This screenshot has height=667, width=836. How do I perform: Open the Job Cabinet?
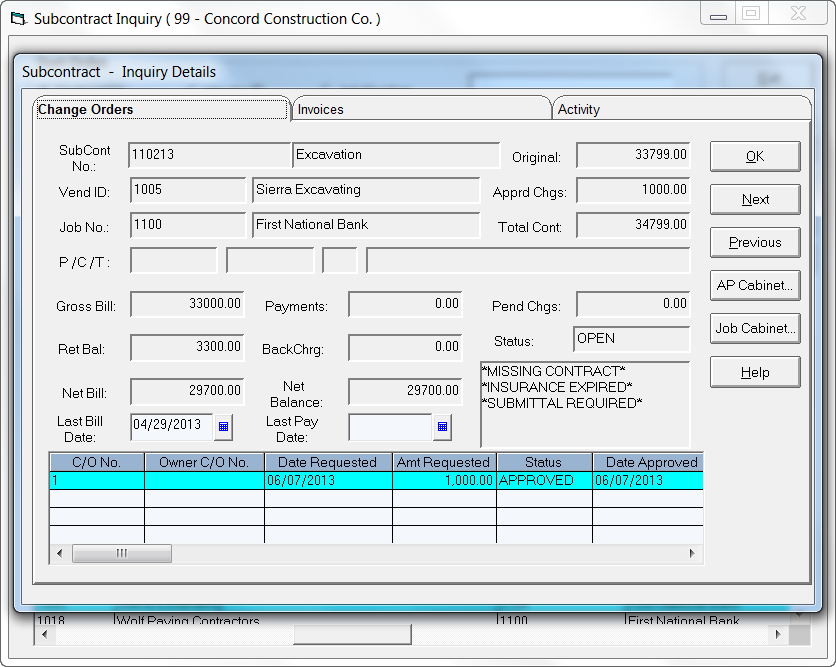coord(755,328)
